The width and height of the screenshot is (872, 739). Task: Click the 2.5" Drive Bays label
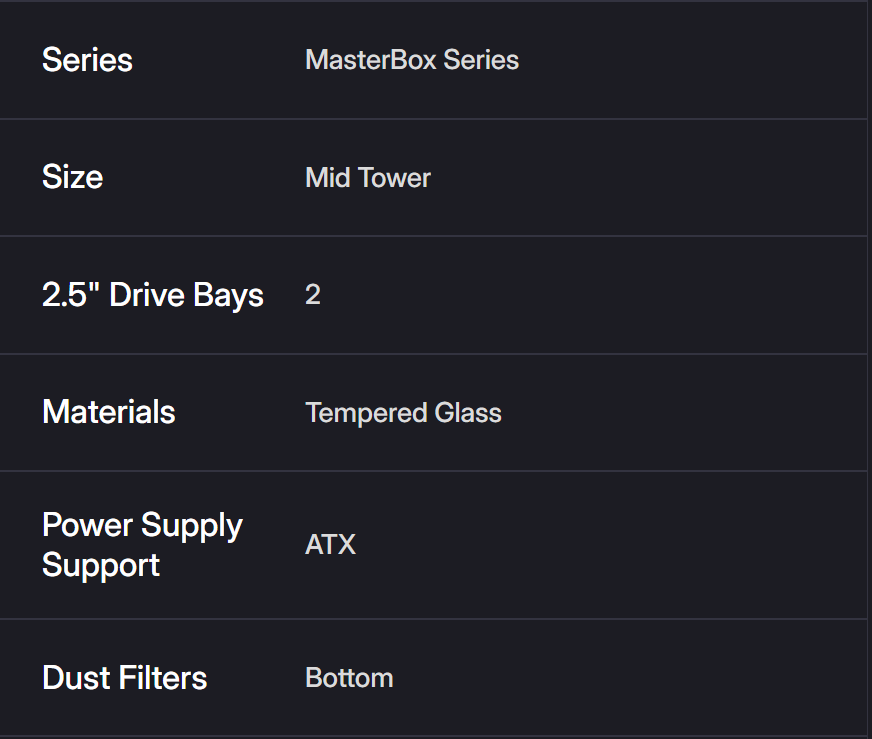(x=152, y=295)
